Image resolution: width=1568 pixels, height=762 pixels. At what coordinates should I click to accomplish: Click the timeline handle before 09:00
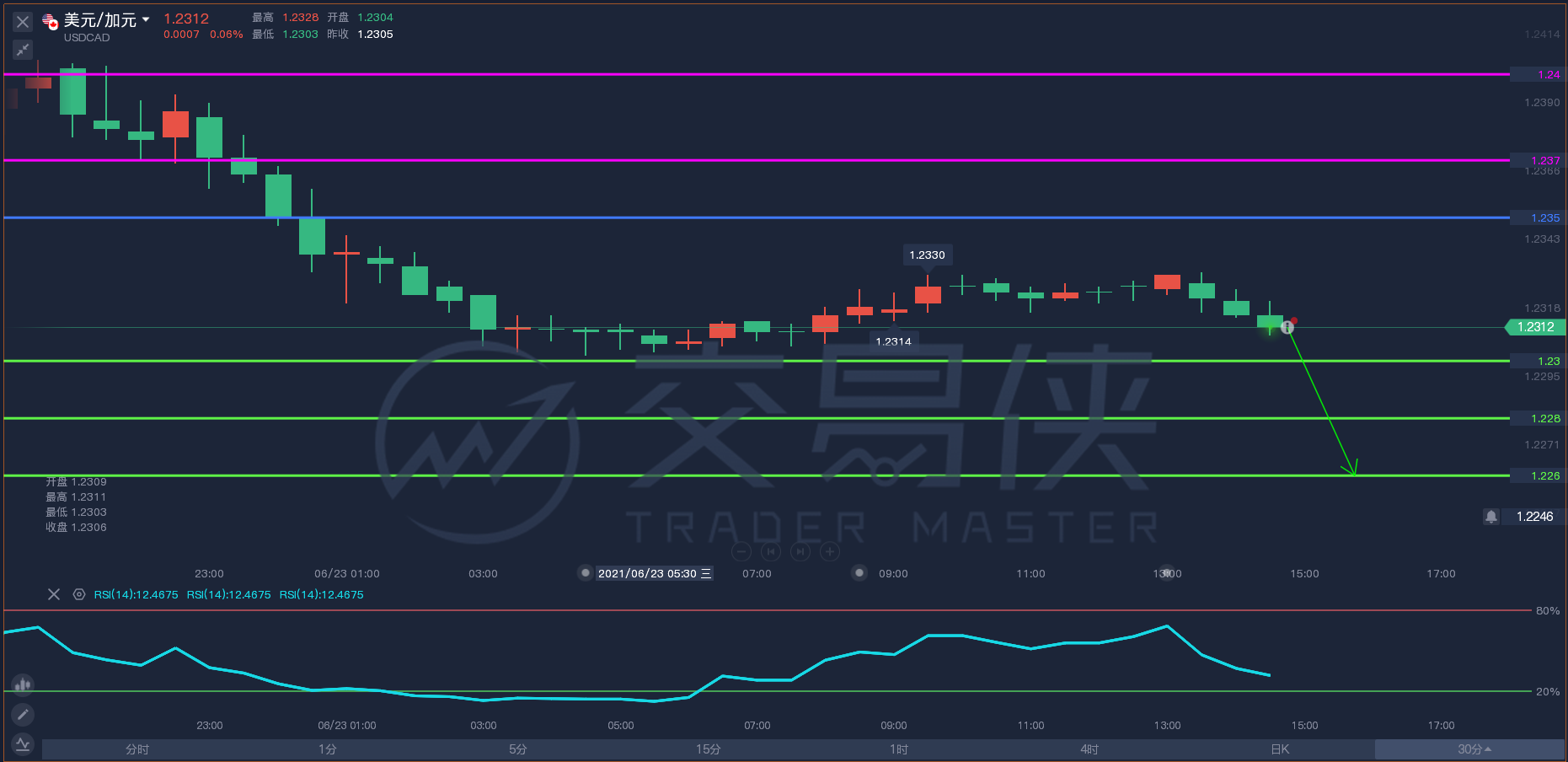coord(859,572)
